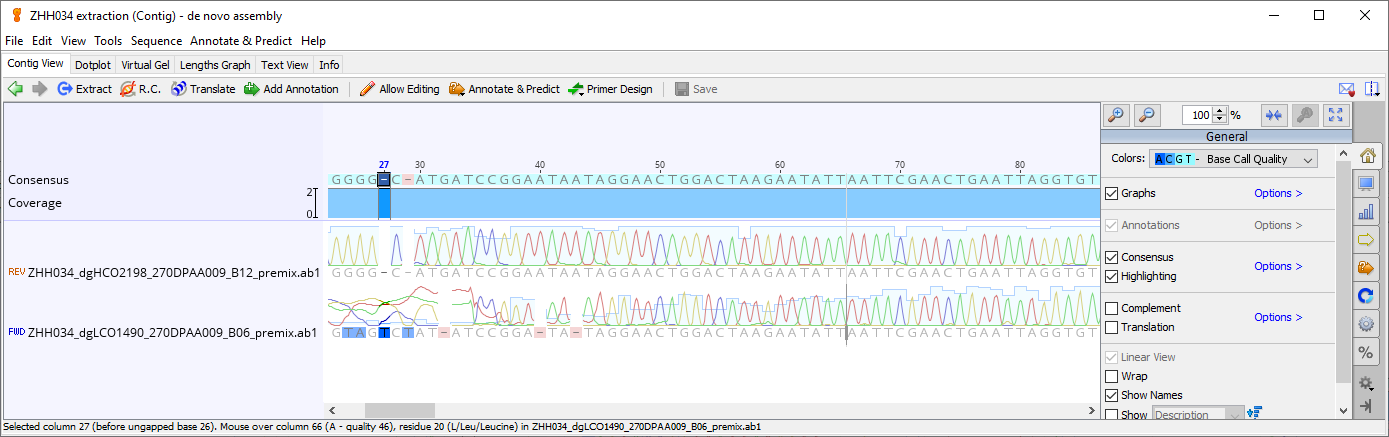
Task: Open the General home panel tab
Action: (1368, 156)
